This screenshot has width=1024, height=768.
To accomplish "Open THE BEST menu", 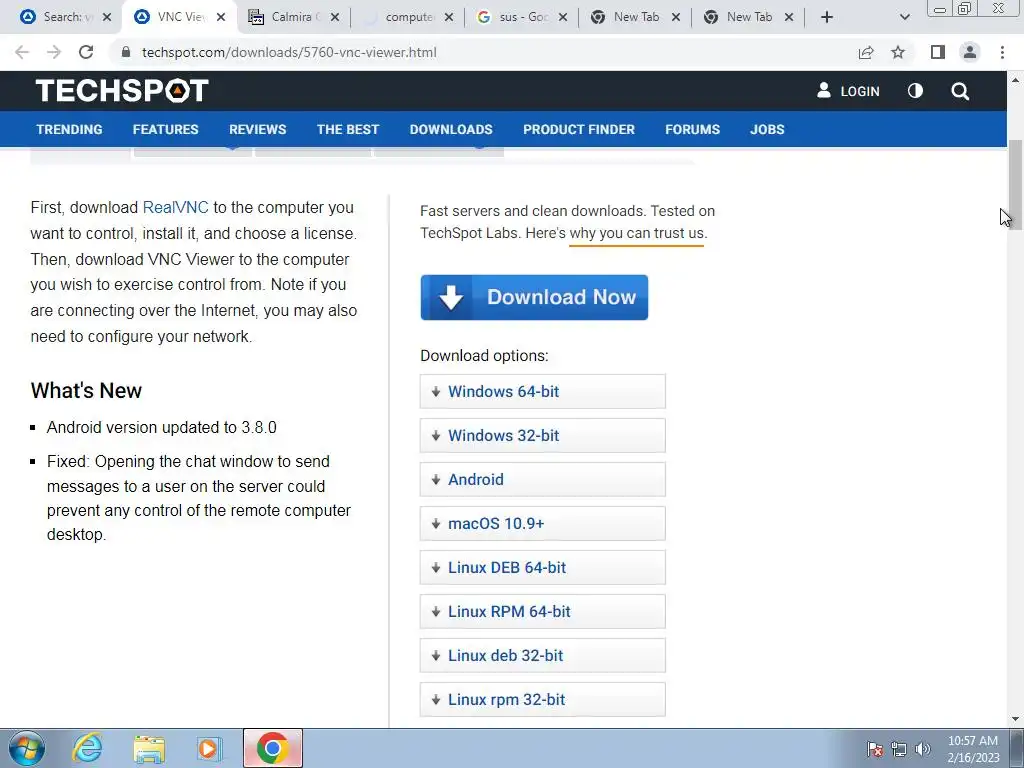I will point(348,129).
